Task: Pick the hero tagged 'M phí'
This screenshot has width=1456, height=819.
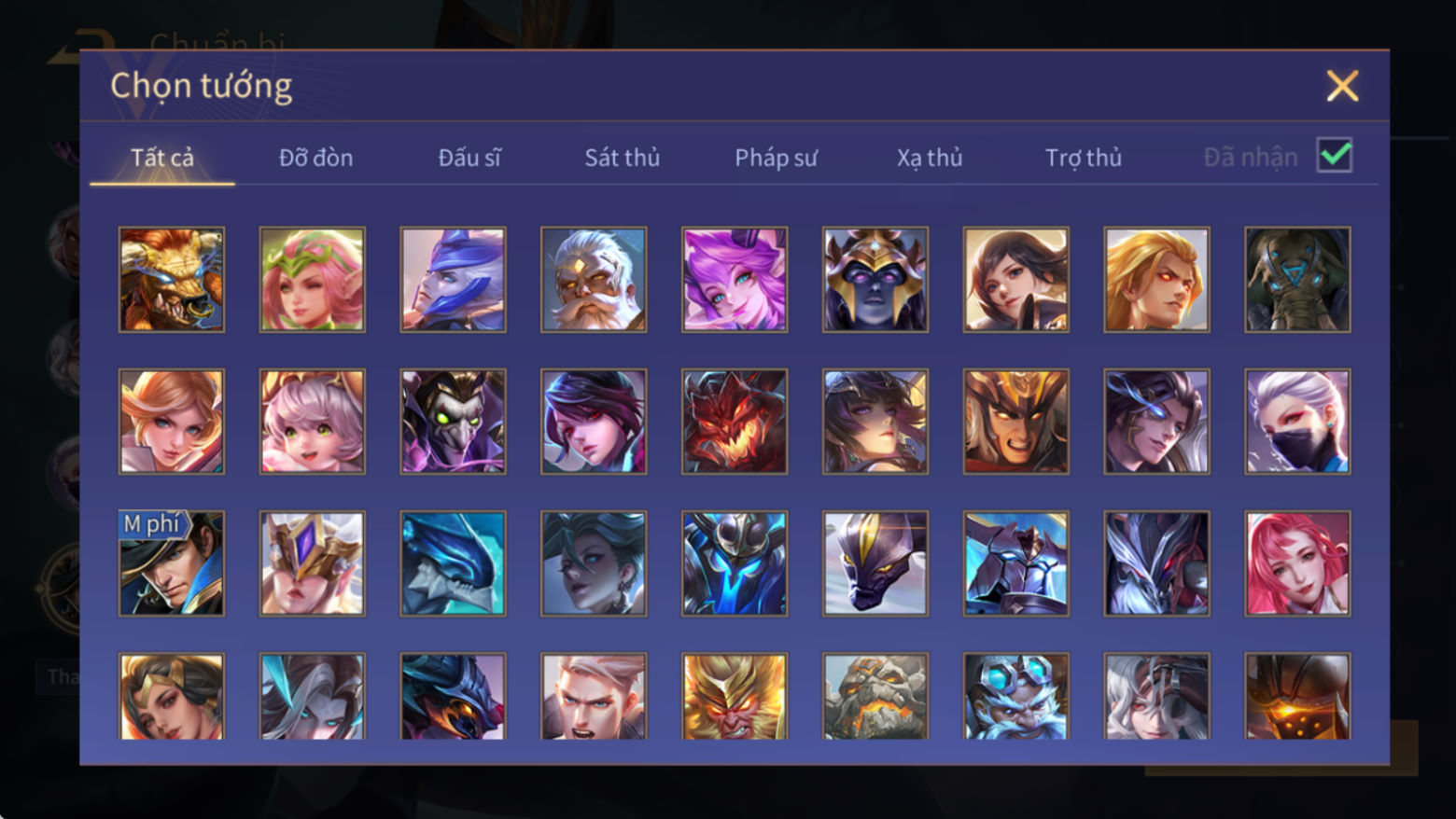Action: tap(172, 563)
